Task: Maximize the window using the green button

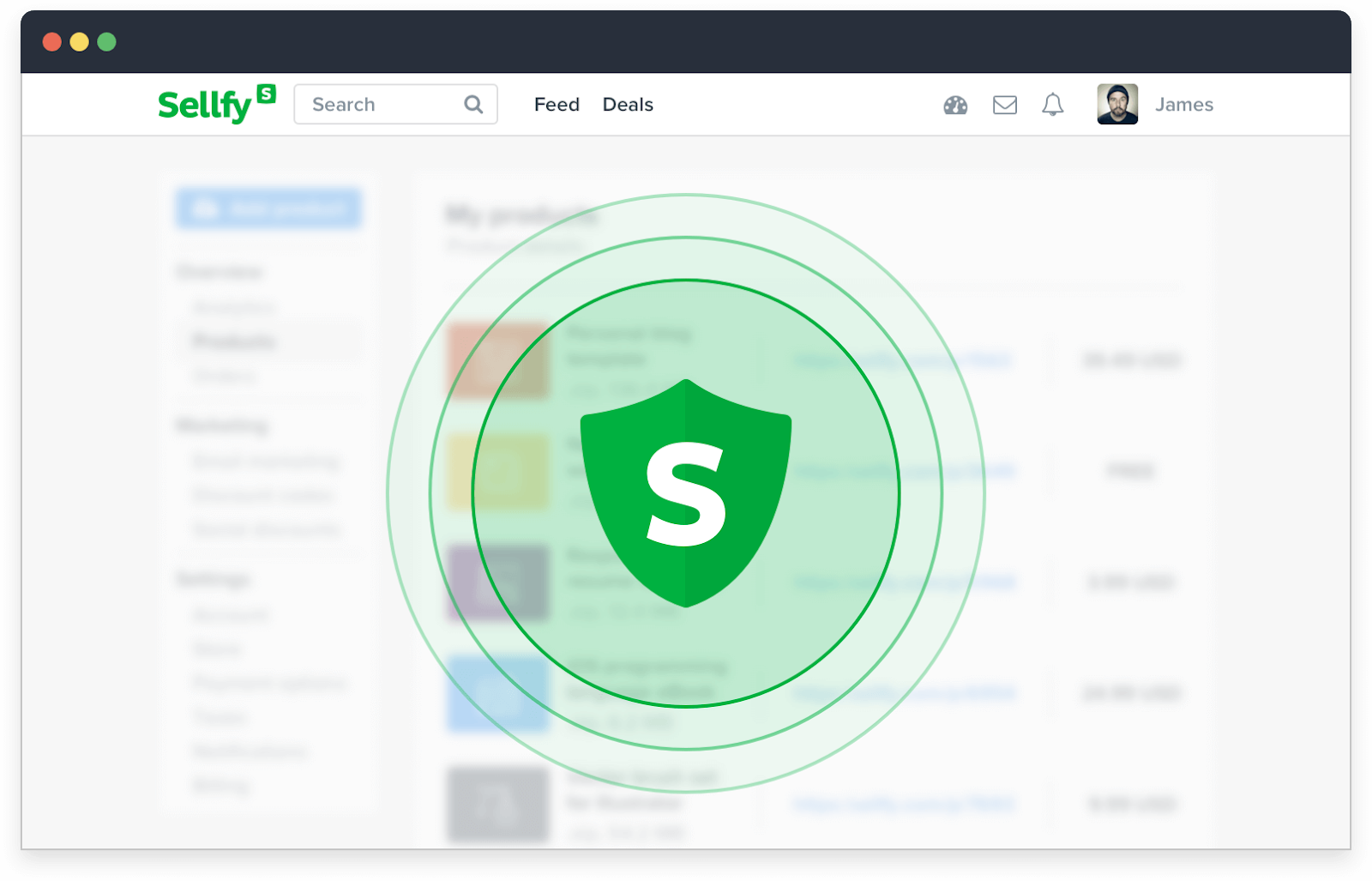Action: pos(107,42)
